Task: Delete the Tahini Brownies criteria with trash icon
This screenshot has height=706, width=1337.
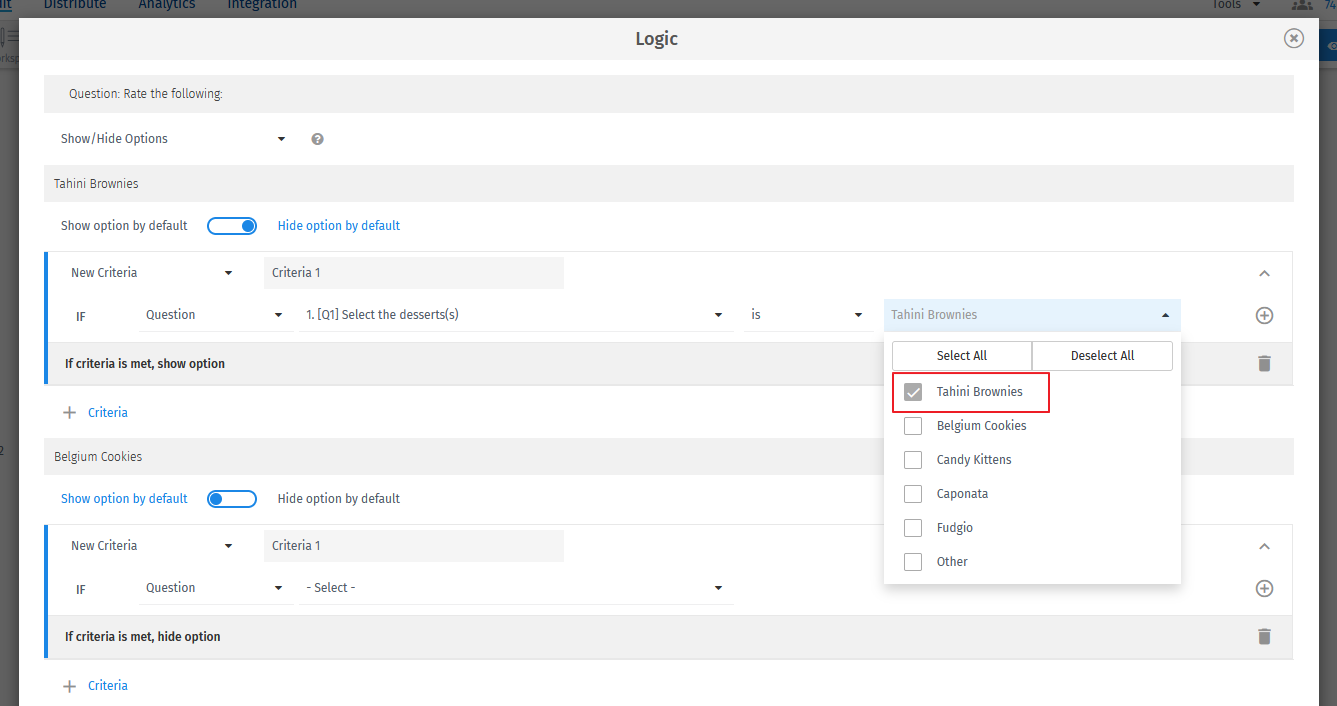Action: (1264, 363)
